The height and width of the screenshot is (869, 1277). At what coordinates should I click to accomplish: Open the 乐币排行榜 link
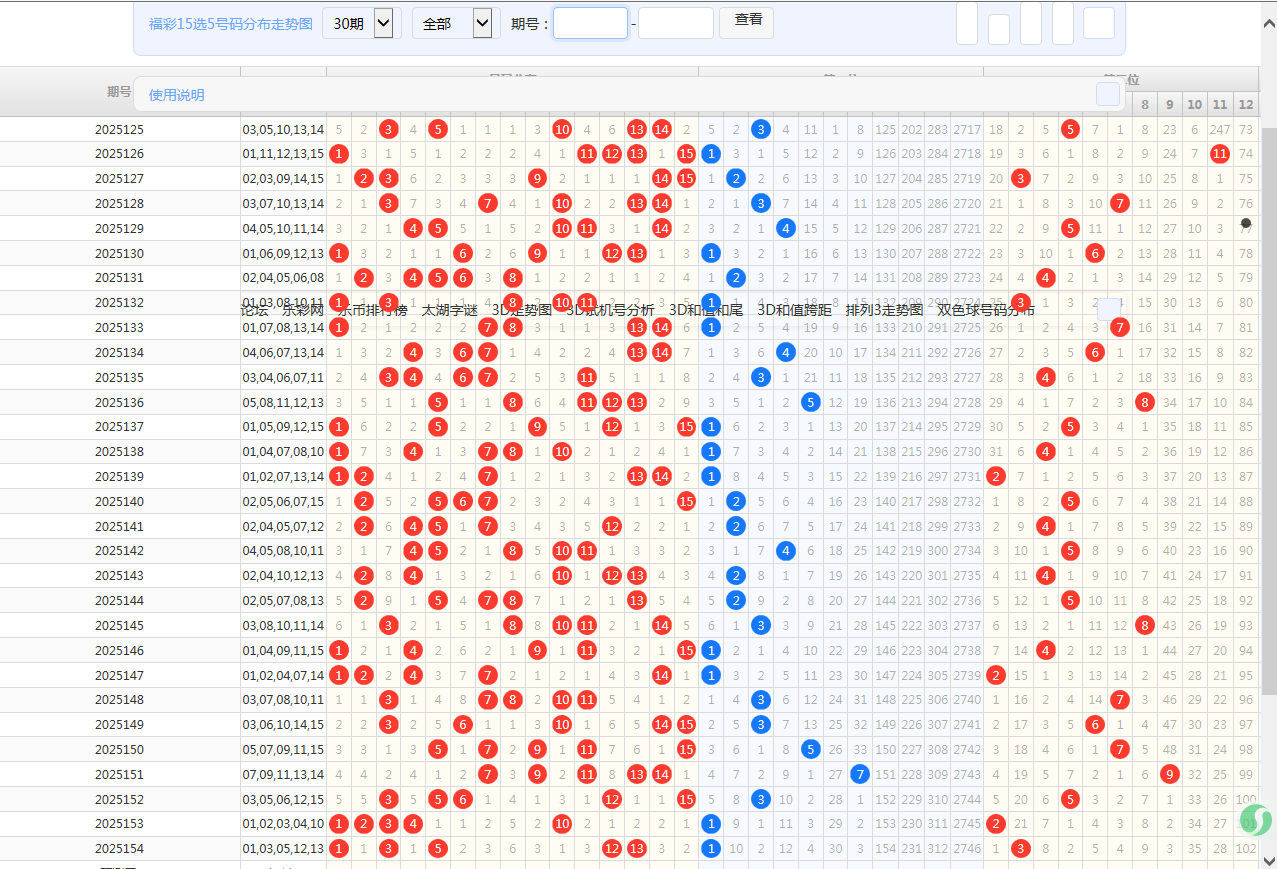coord(372,310)
